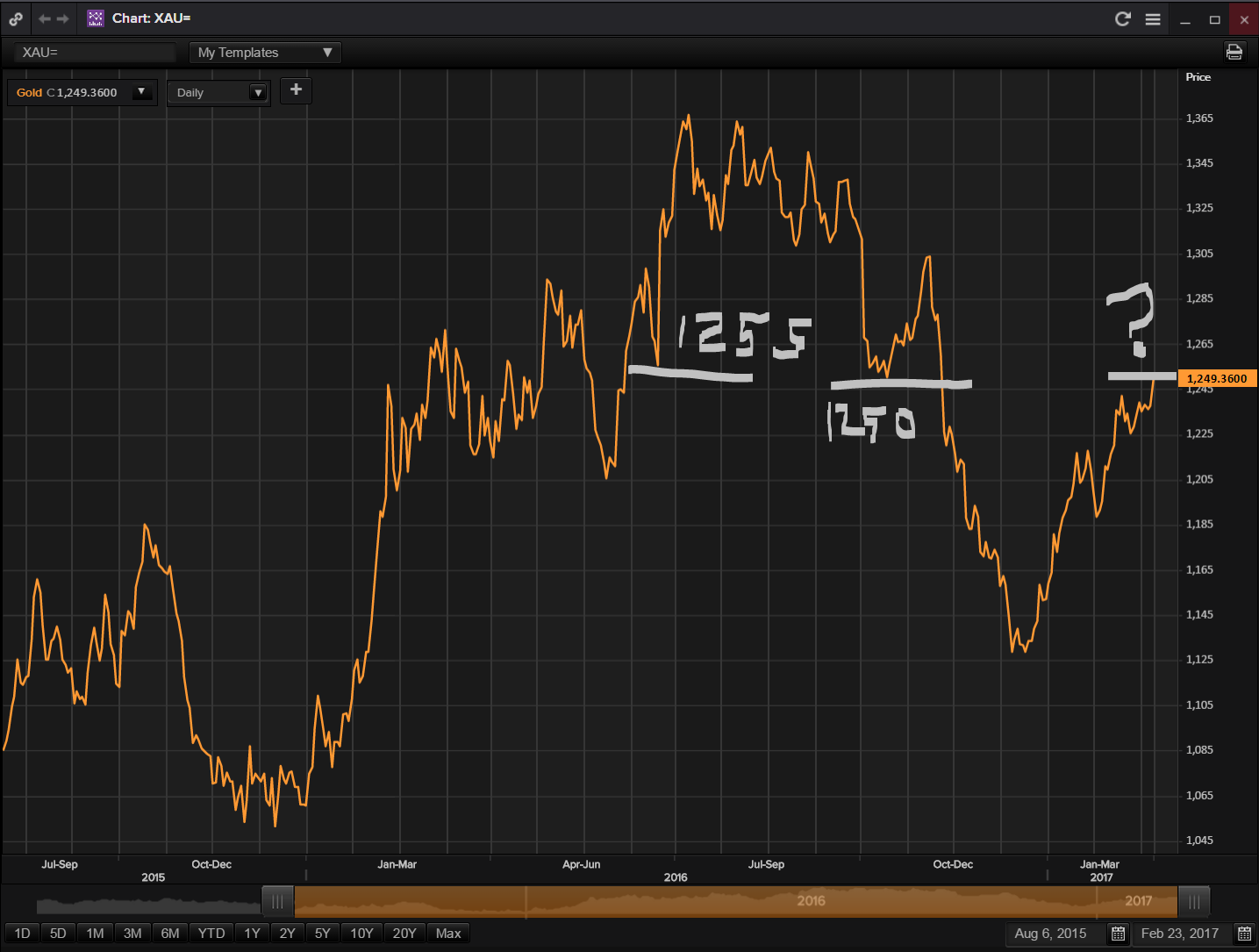This screenshot has height=952, width=1259.
Task: Open the end date calendar icon
Action: (x=1244, y=934)
